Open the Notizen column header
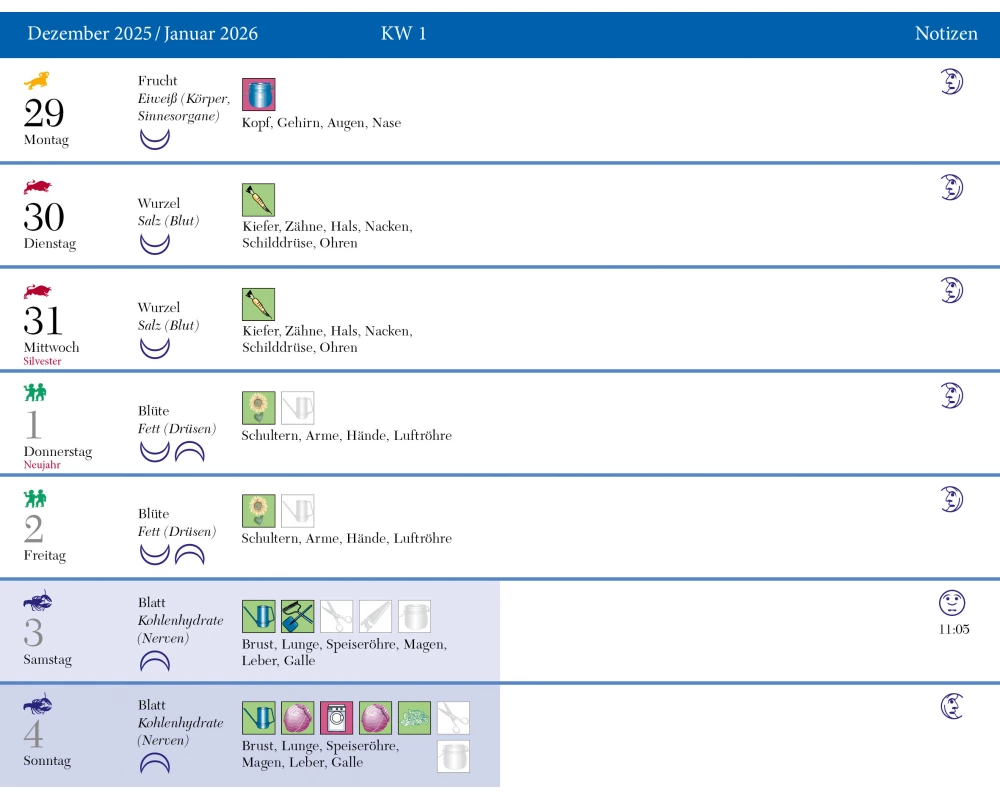Screen dimensions: 1000x800 pos(946,34)
